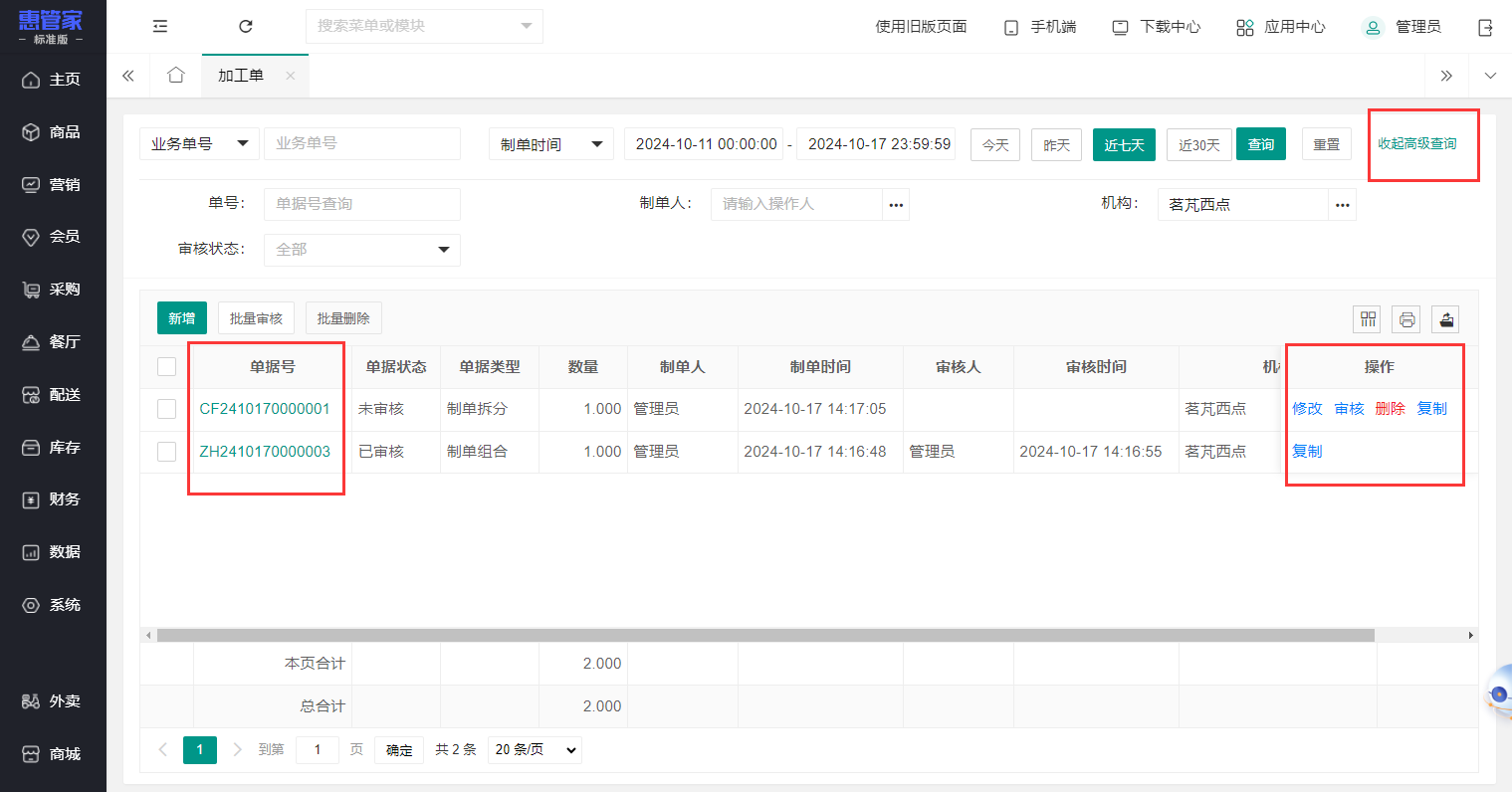Expand the 审核状态 dropdown
This screenshot has width=1512, height=792.
tap(362, 250)
